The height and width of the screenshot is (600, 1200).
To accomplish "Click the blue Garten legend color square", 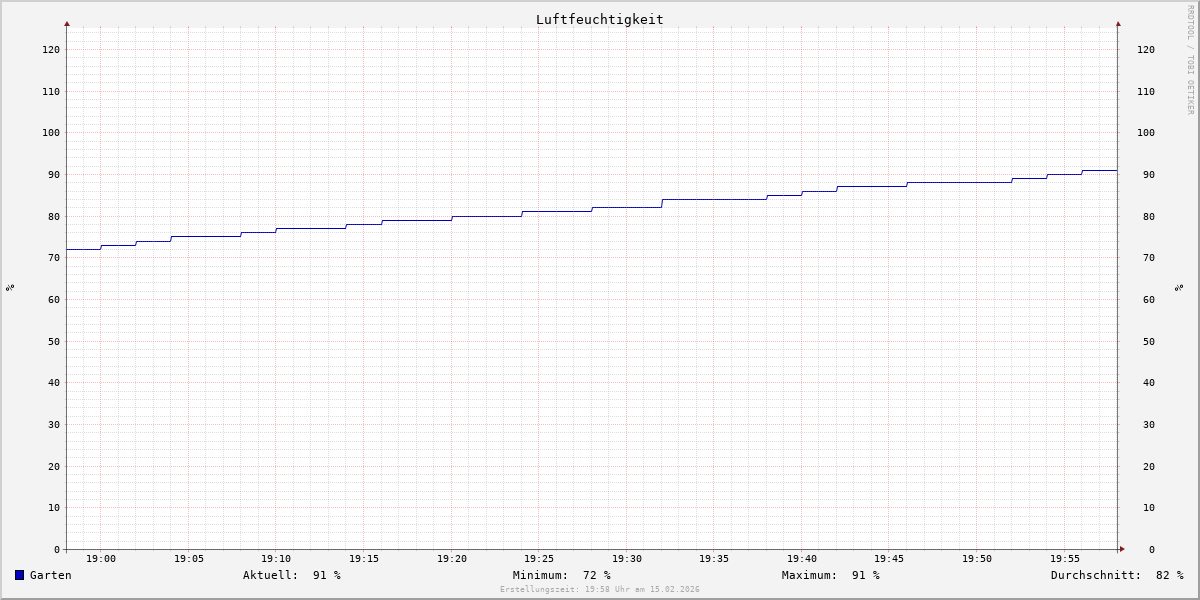I will click(19, 575).
